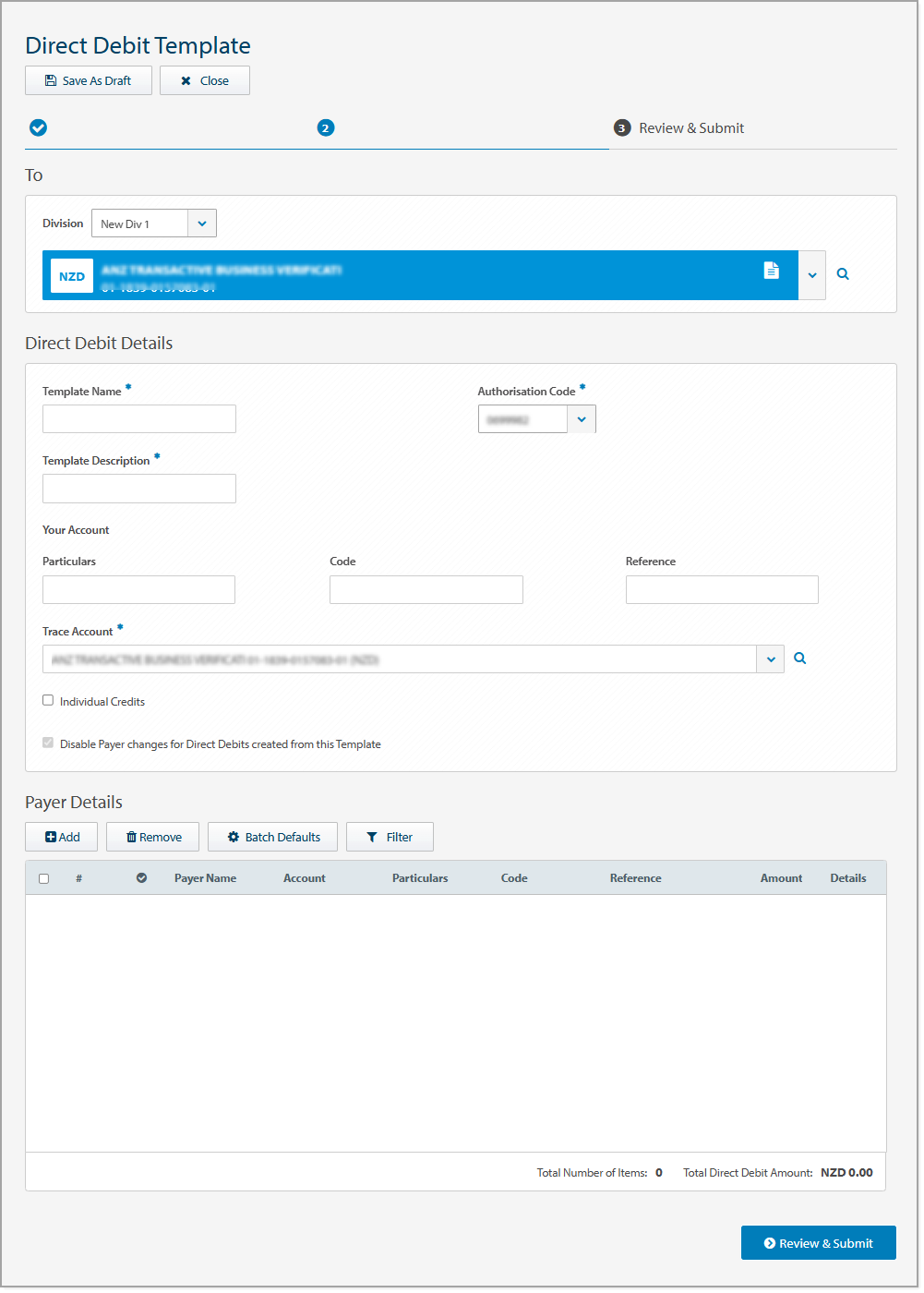Switch to step 3 Review & Submit
The width and height of the screenshot is (924, 1293).
(x=621, y=127)
